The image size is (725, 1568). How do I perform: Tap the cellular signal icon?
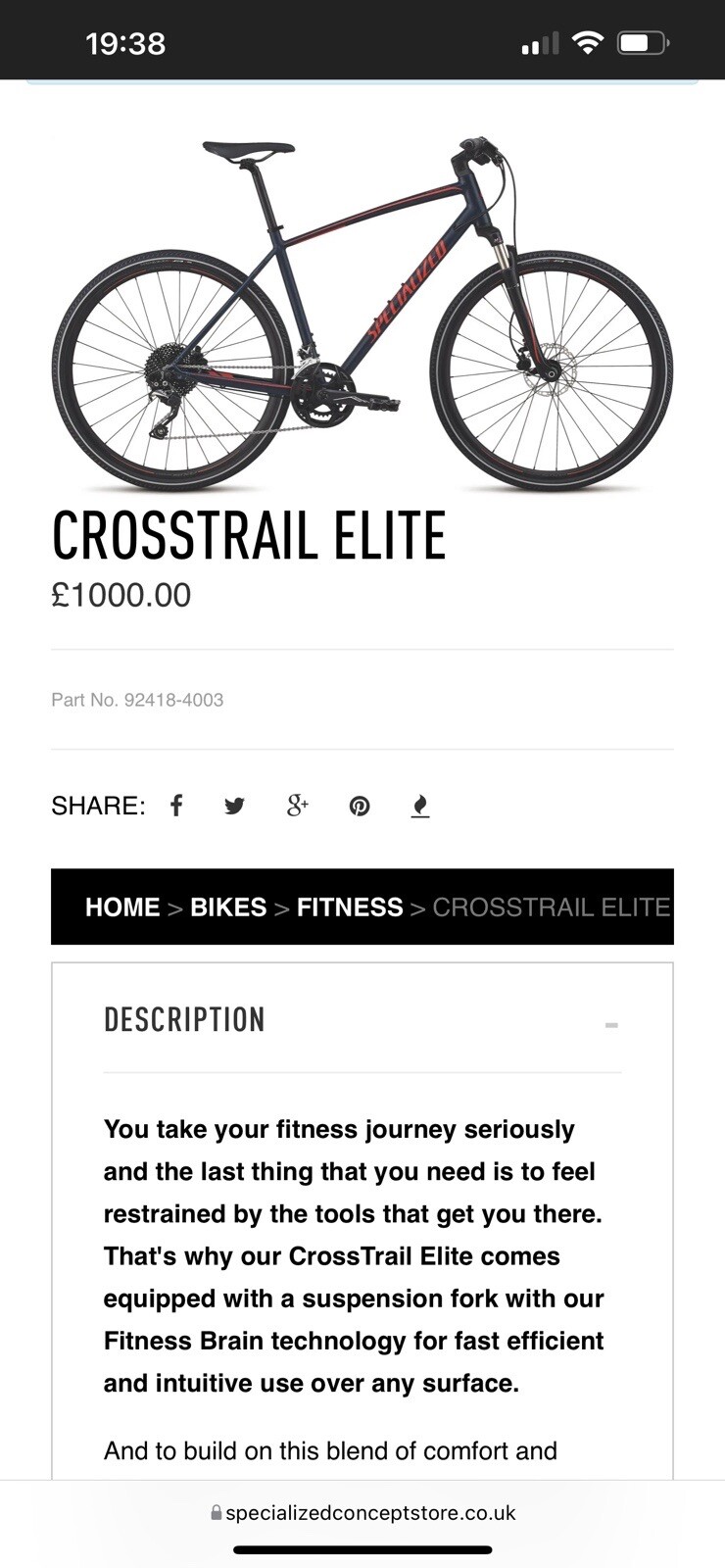click(x=538, y=41)
